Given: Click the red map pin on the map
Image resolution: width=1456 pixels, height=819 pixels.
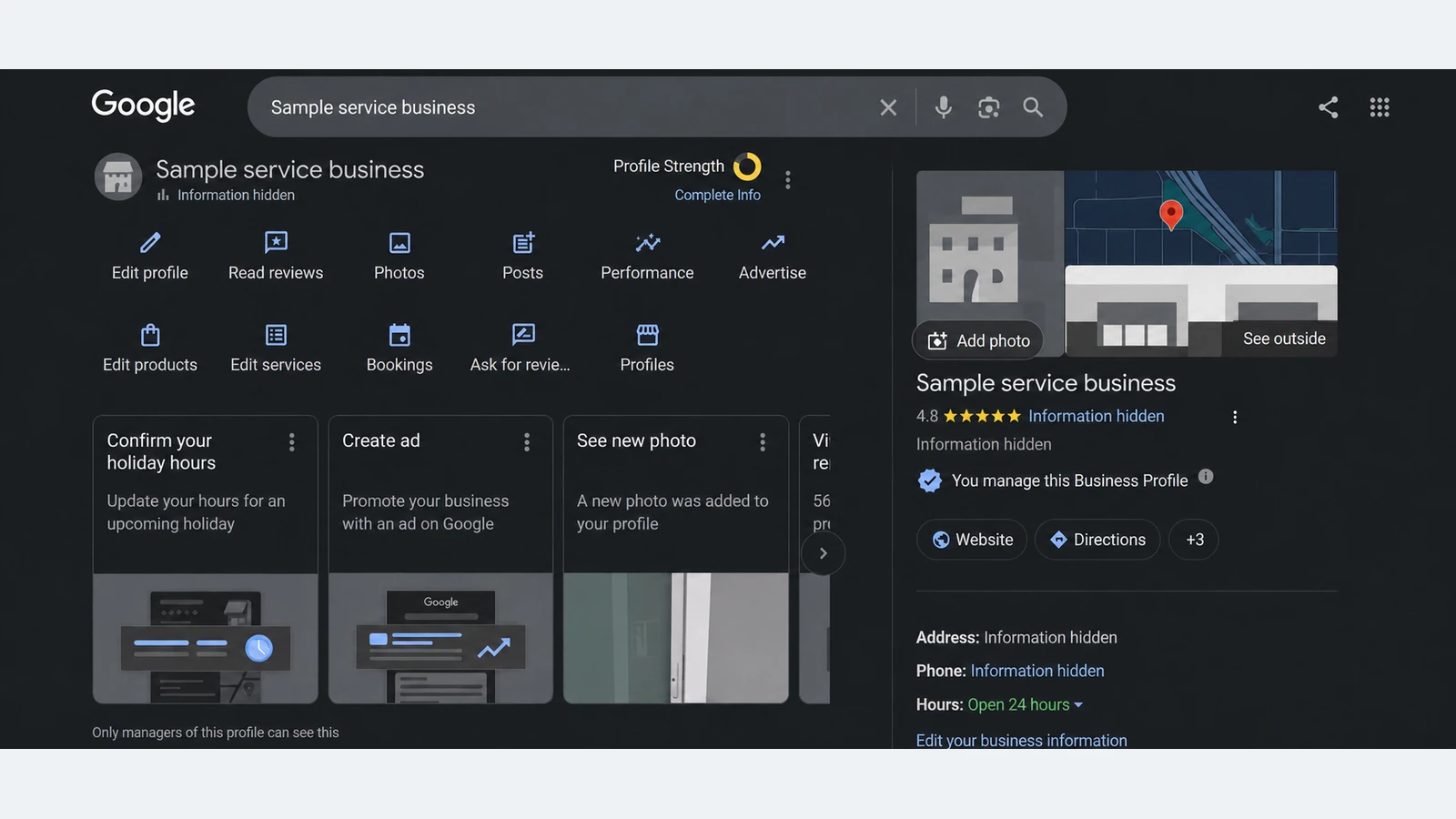Looking at the screenshot, I should coord(1171,215).
